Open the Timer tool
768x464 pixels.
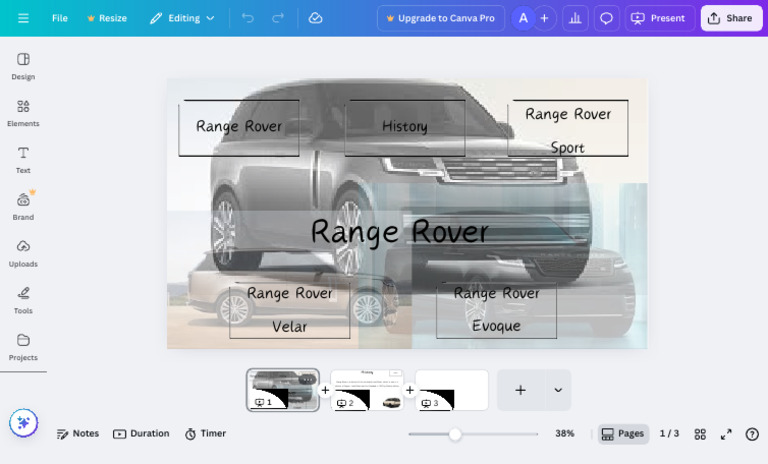click(205, 434)
